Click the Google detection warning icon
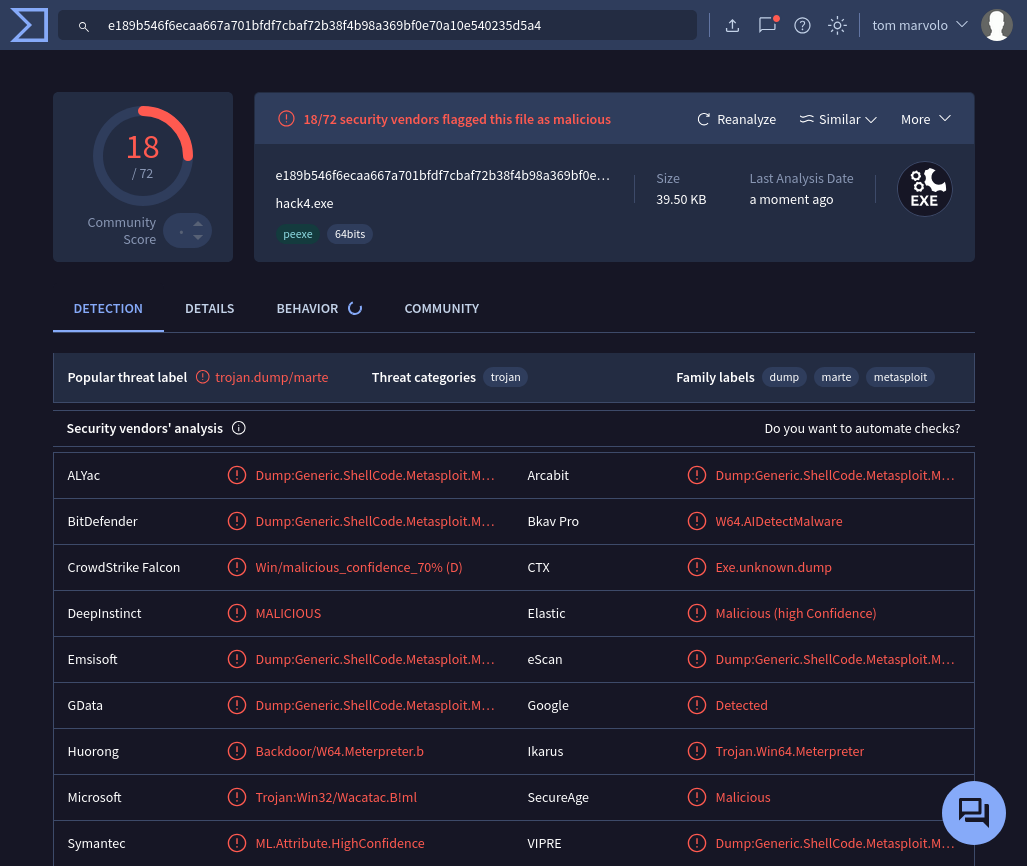1027x866 pixels. point(697,705)
